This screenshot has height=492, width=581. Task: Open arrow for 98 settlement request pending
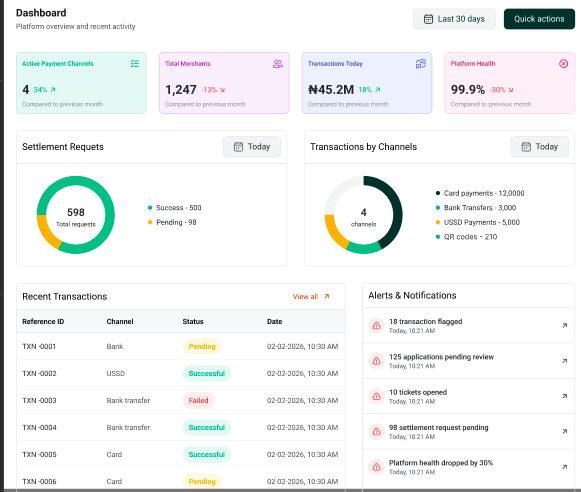point(565,431)
